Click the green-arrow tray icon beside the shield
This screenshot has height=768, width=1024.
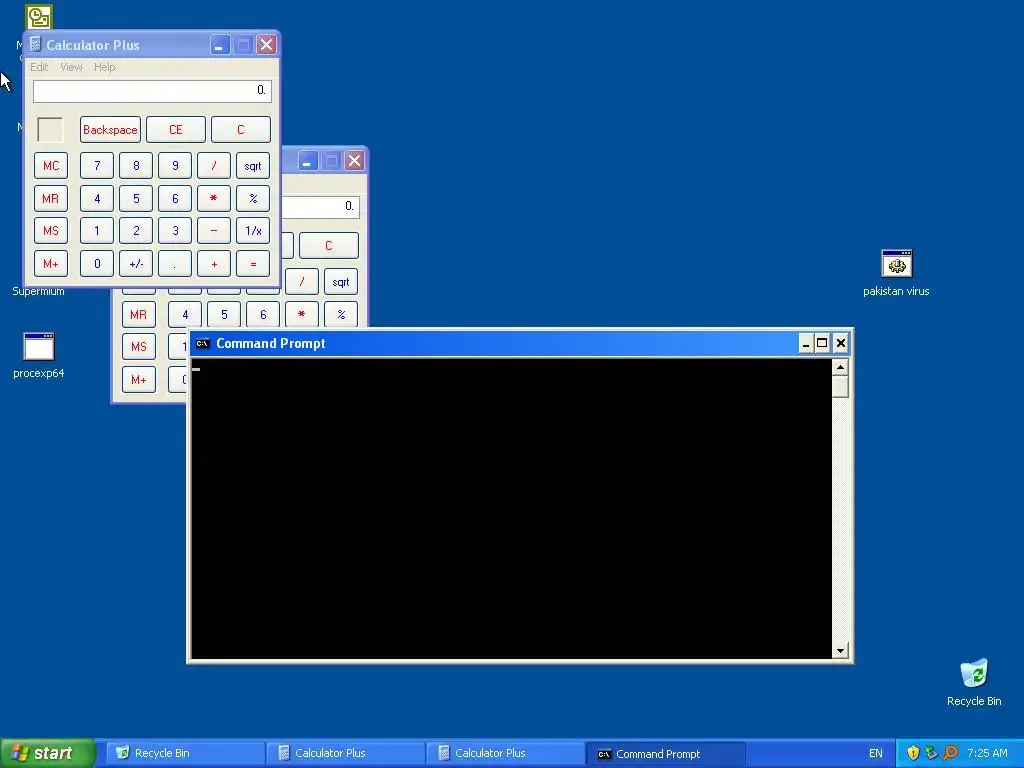[931, 753]
